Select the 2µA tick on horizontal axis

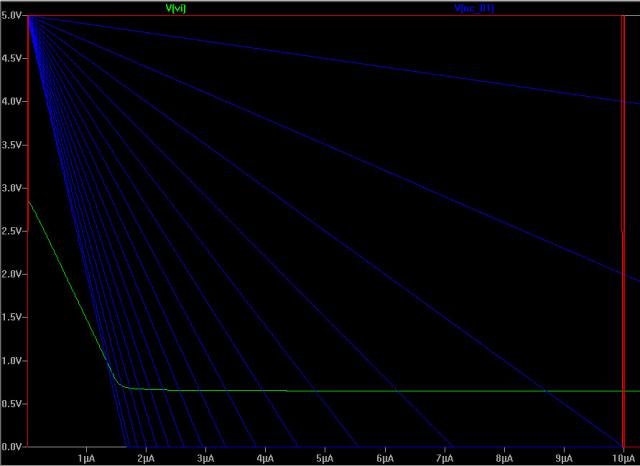(x=146, y=456)
